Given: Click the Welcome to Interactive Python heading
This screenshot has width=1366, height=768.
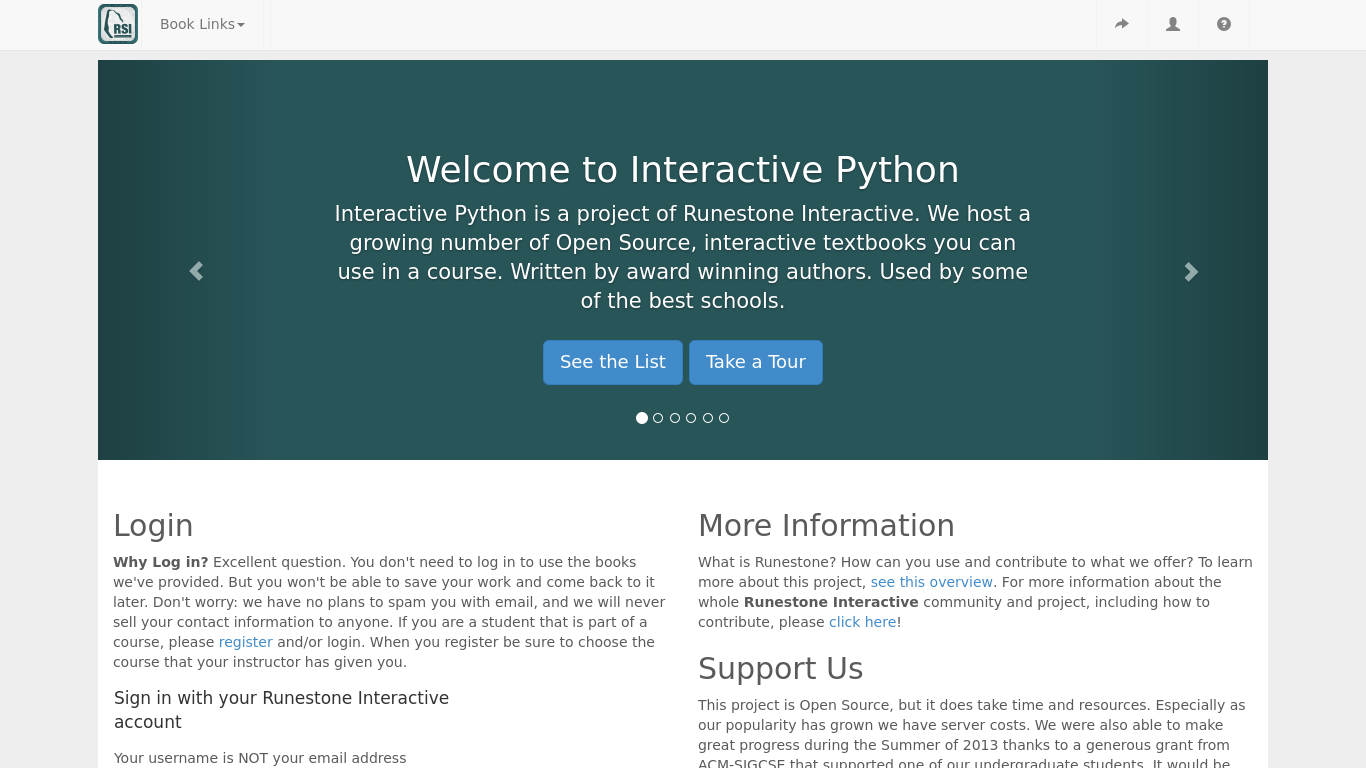Looking at the screenshot, I should tap(683, 170).
